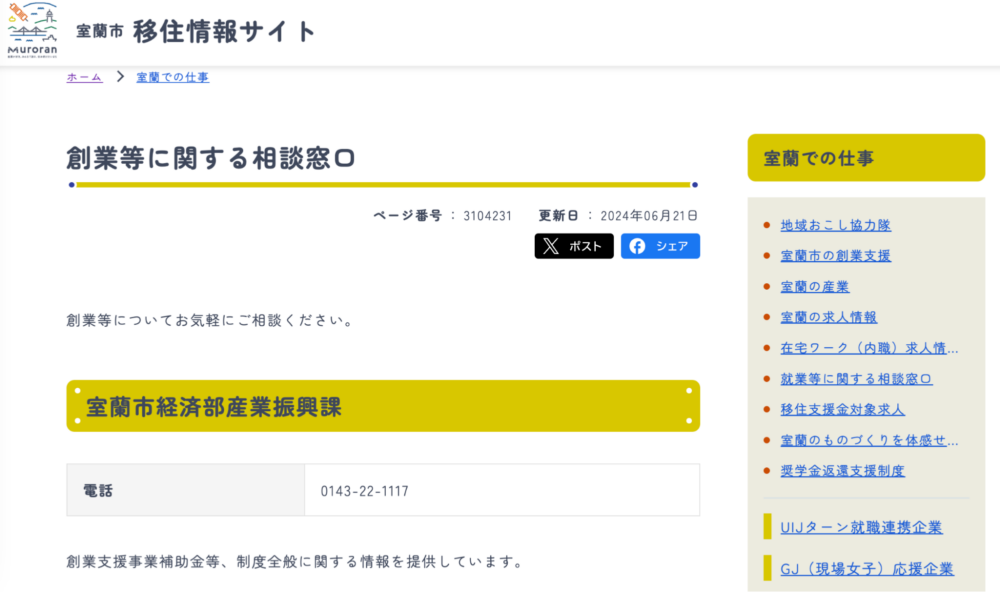Open 室蘭のものづくりを体感 link
1000x592 pixels.
coord(868,440)
